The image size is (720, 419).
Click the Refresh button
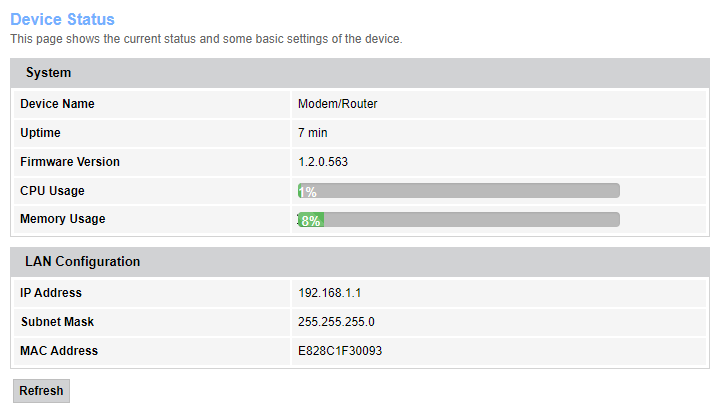41,391
